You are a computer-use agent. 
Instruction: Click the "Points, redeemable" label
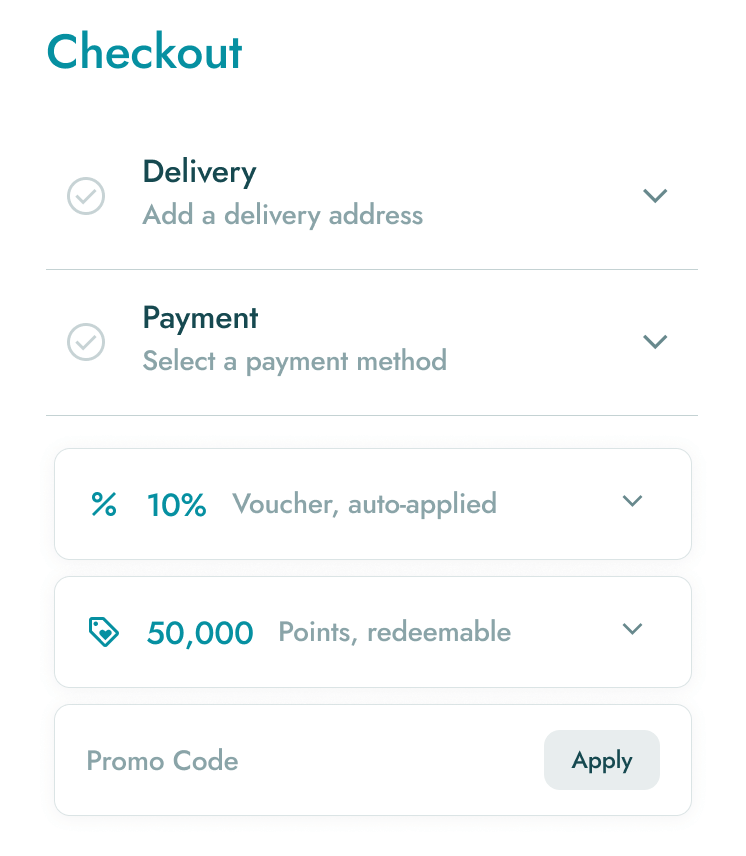pyautogui.click(x=395, y=632)
